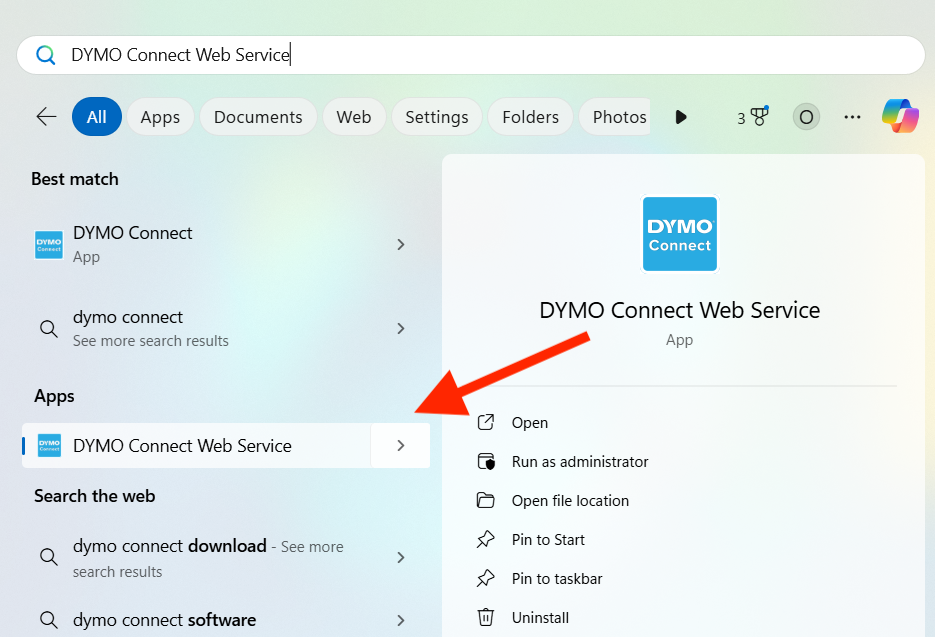Click the back arrow icon
The width and height of the screenshot is (935, 637).
coord(47,116)
